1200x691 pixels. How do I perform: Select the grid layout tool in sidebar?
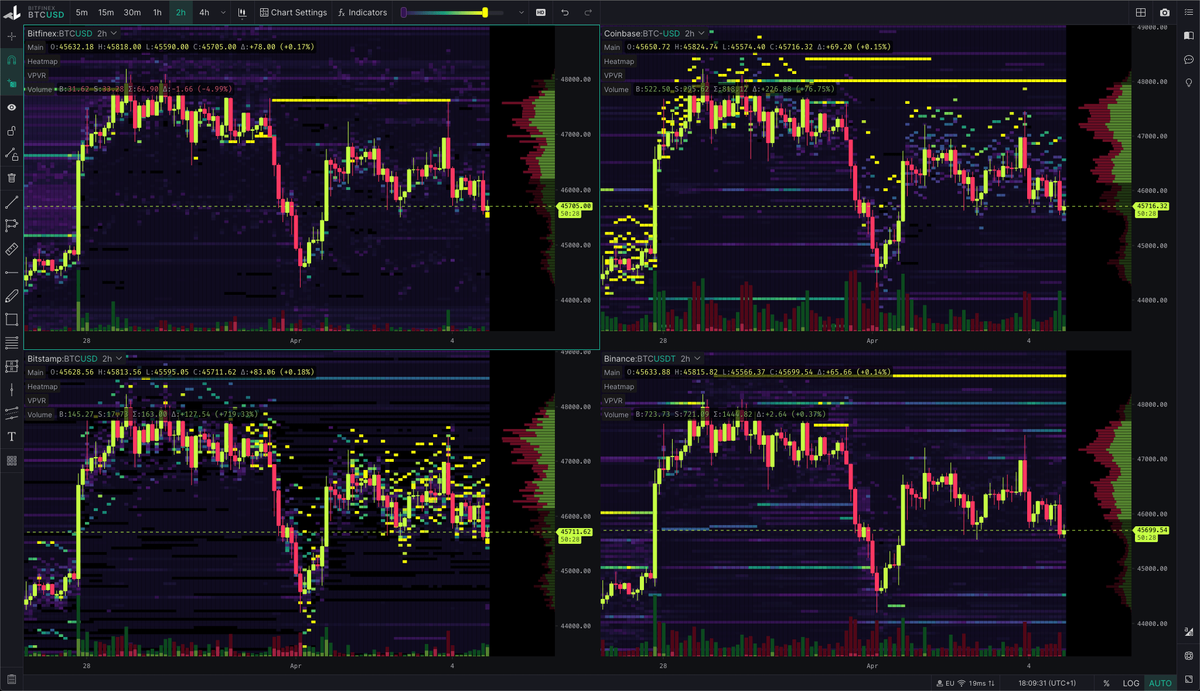(x=11, y=367)
